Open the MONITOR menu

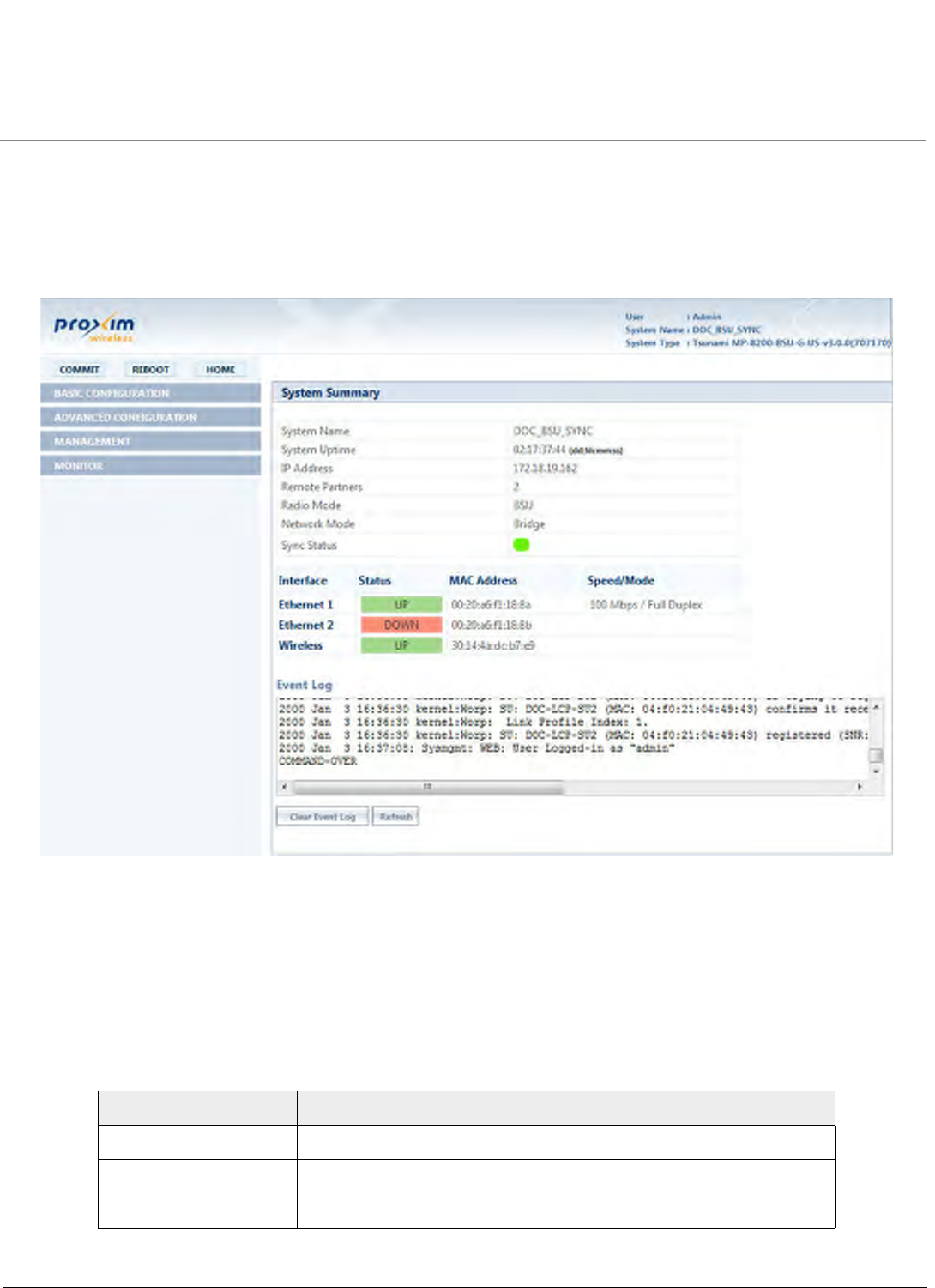point(150,466)
